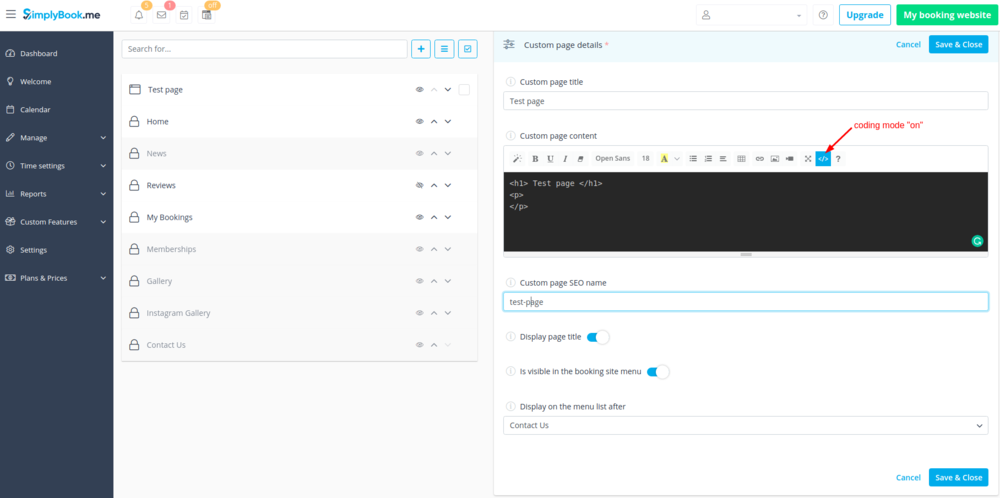The height and width of the screenshot is (498, 1000).
Task: Click the bold formatting icon
Action: (535, 158)
